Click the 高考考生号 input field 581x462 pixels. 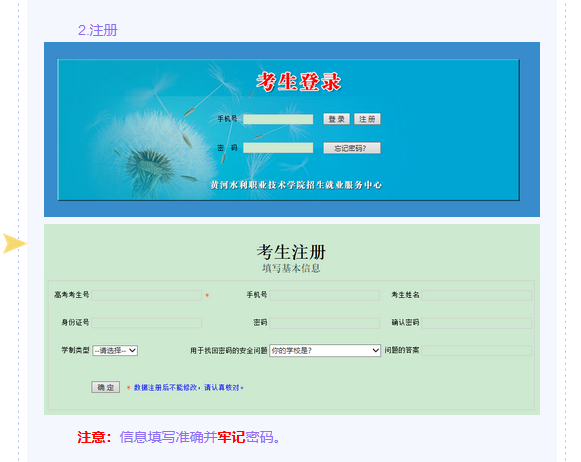click(147, 295)
